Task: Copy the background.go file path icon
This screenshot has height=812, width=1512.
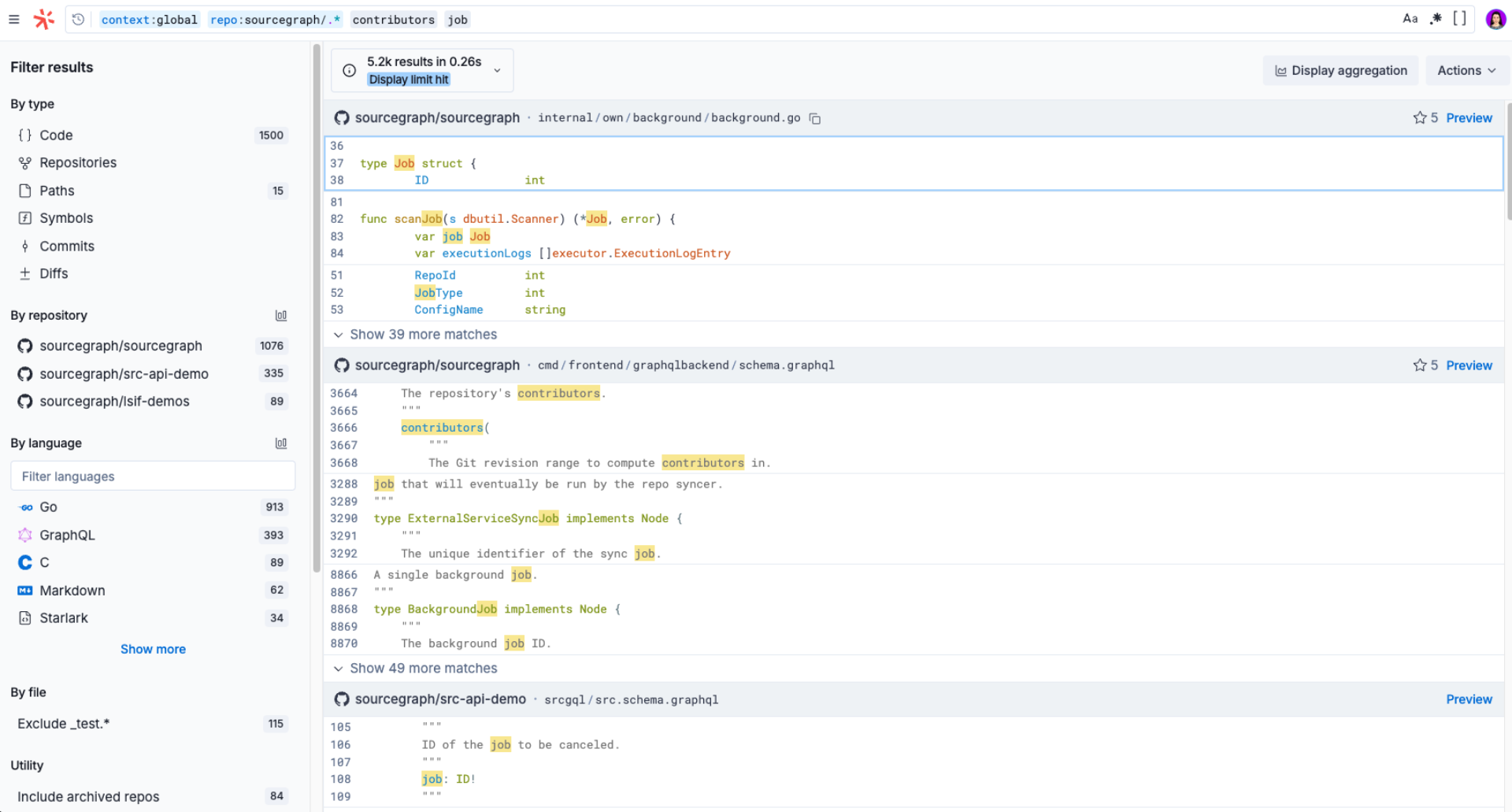Action: coord(814,117)
